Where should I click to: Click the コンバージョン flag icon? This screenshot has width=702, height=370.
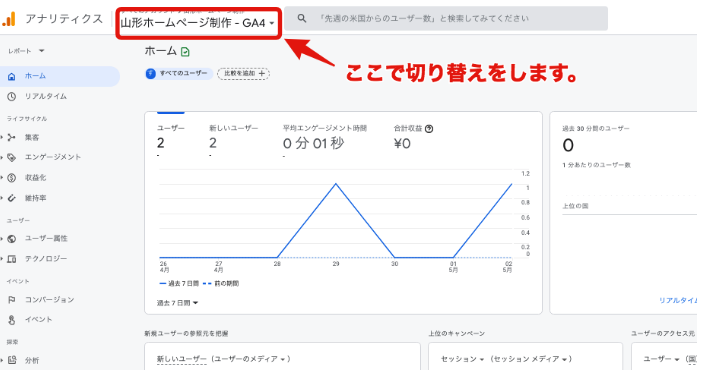point(12,300)
